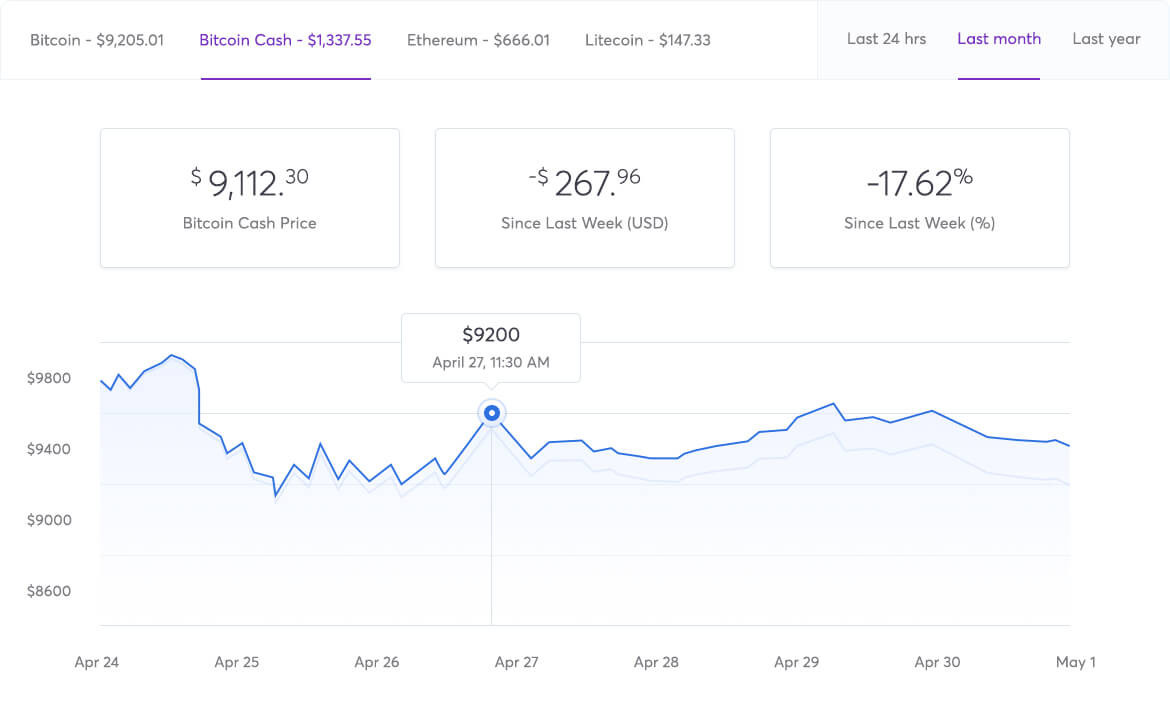Click the $9200 chart tooltip
Image resolution: width=1170 pixels, height=701 pixels.
pos(490,347)
